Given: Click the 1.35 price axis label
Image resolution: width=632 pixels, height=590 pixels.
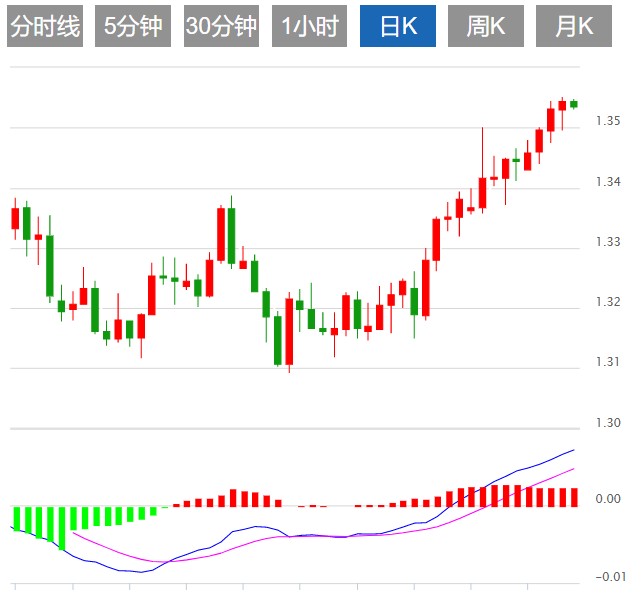Looking at the screenshot, I should click(x=608, y=121).
